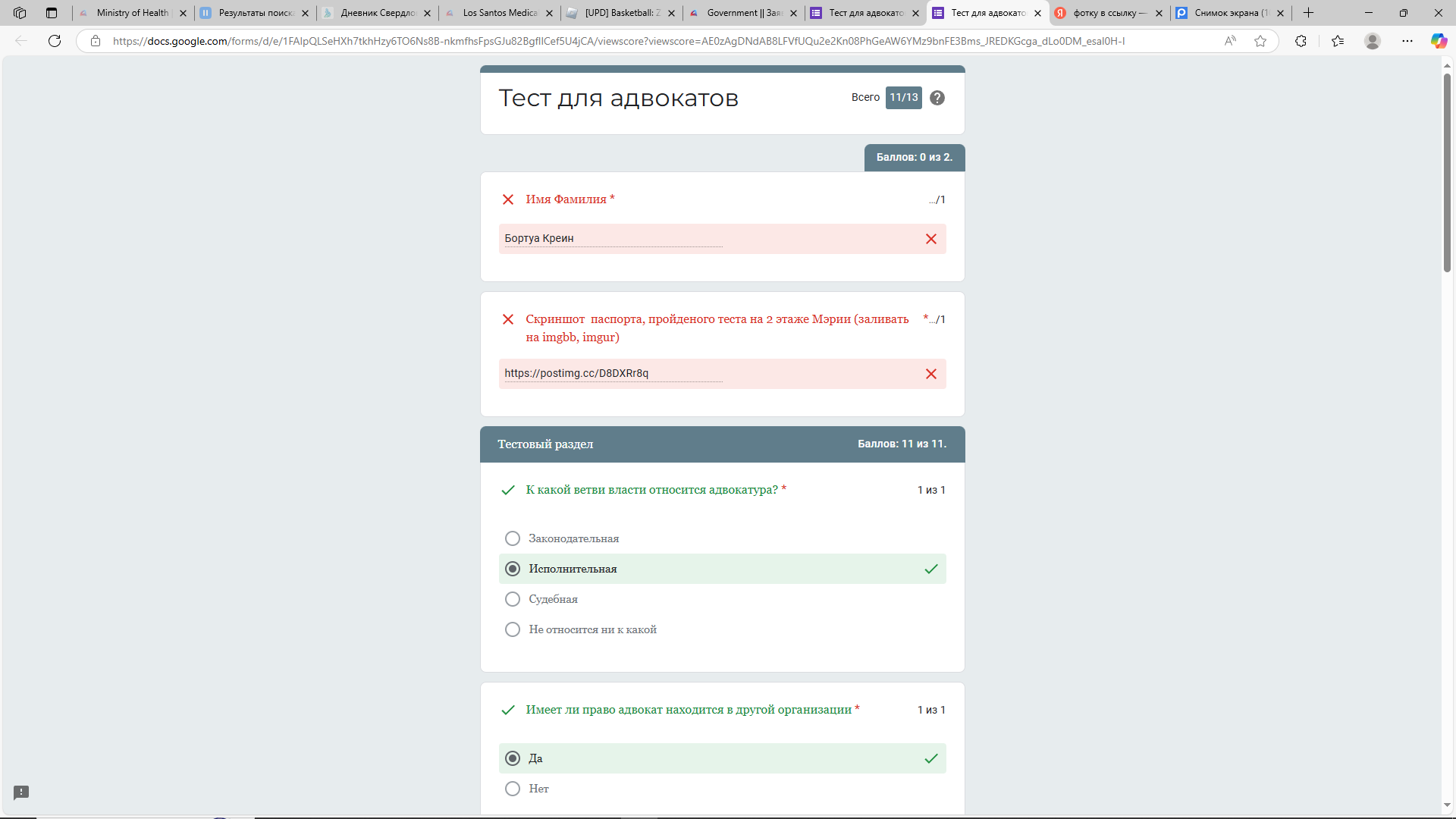Add page to favorites star icon
Screen dimensions: 1456x819
point(1260,41)
